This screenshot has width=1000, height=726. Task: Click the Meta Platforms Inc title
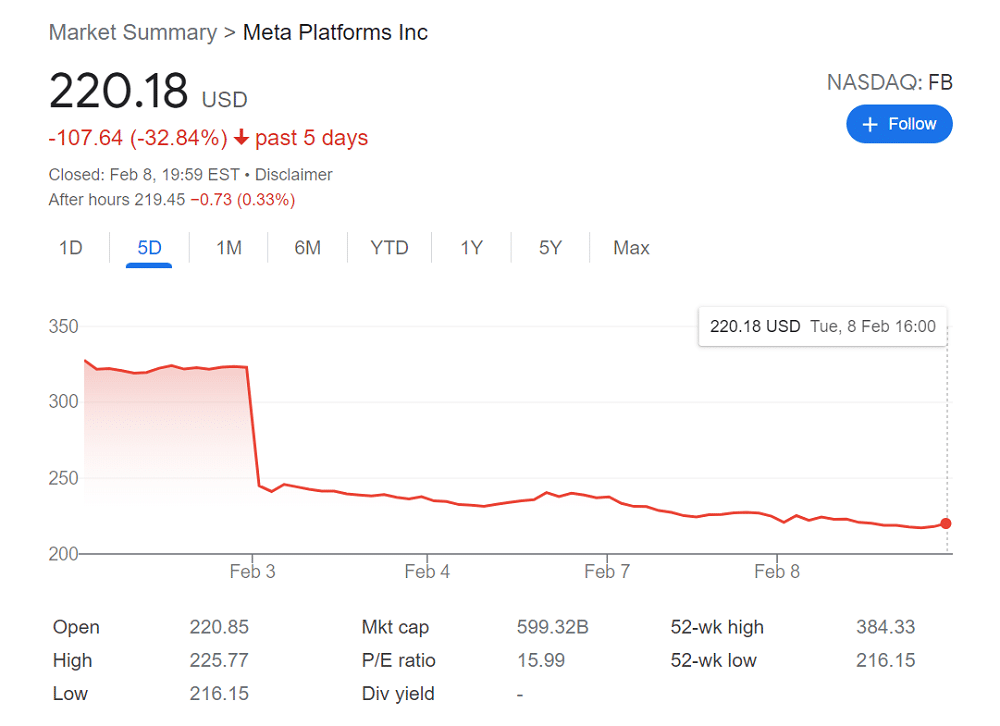pyautogui.click(x=335, y=32)
